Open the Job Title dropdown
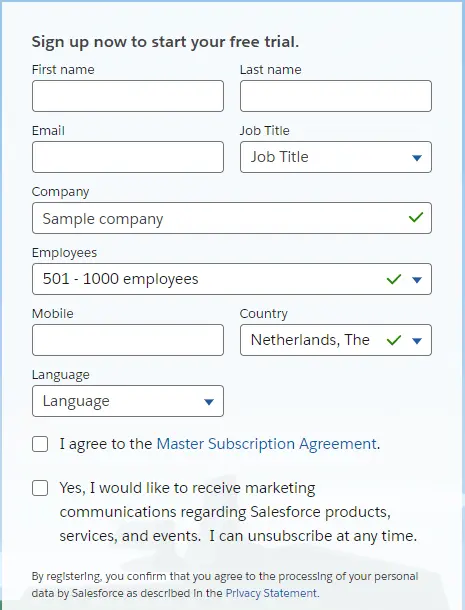 pyautogui.click(x=336, y=157)
